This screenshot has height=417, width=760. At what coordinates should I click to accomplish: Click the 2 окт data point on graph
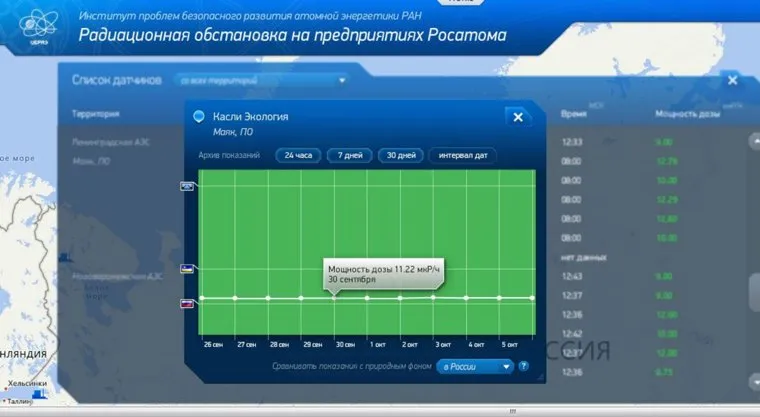[x=400, y=298]
